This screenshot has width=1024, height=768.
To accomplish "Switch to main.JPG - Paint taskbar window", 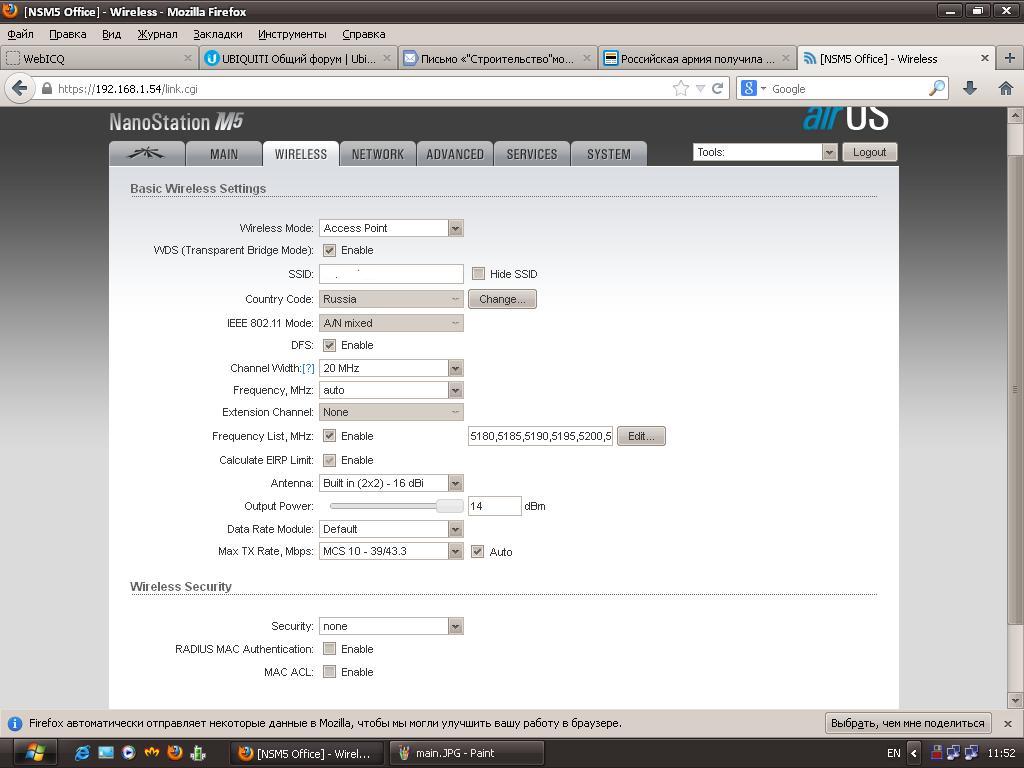I will pos(466,753).
